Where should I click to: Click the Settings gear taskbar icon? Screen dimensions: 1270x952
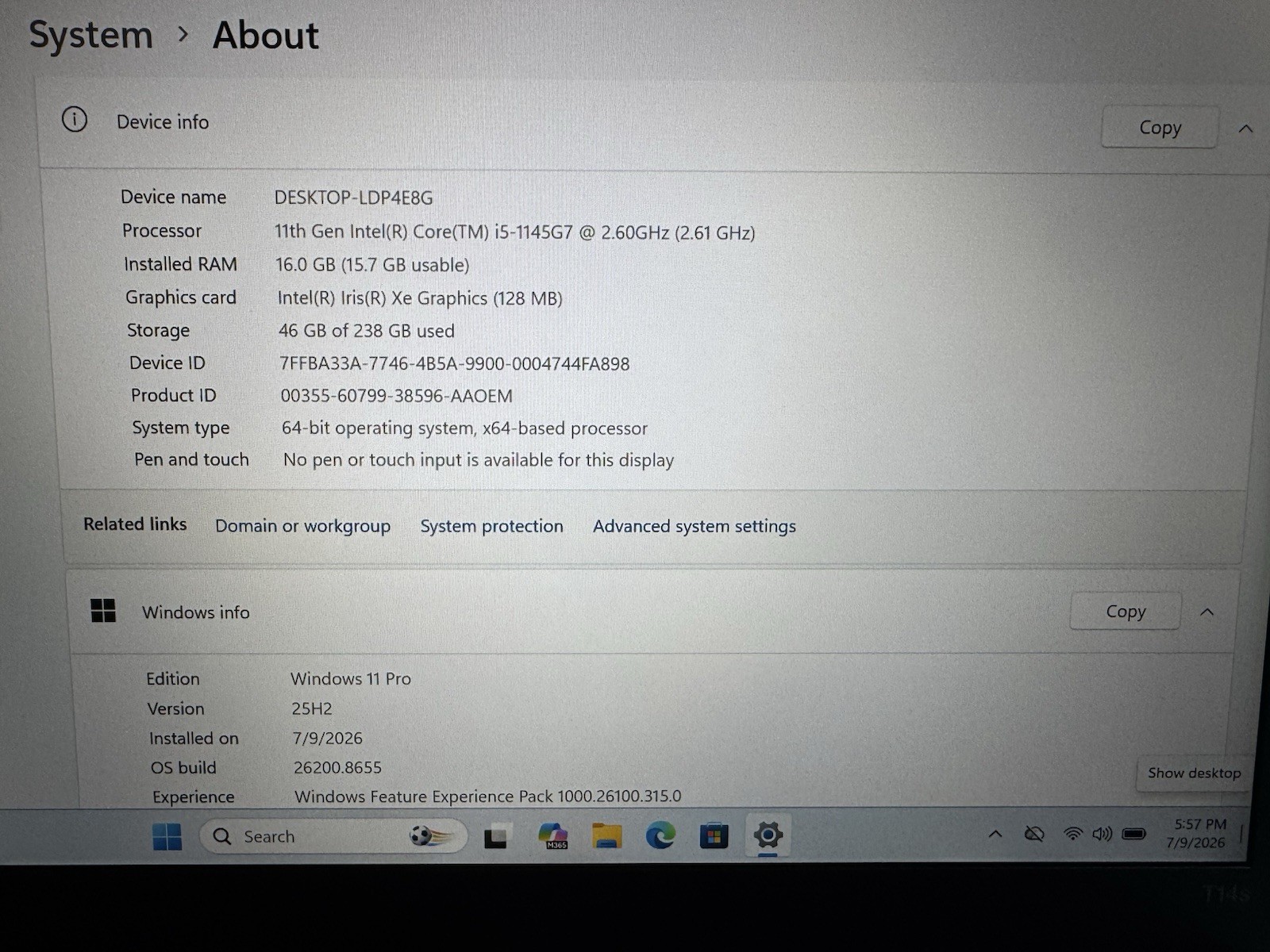tap(768, 835)
